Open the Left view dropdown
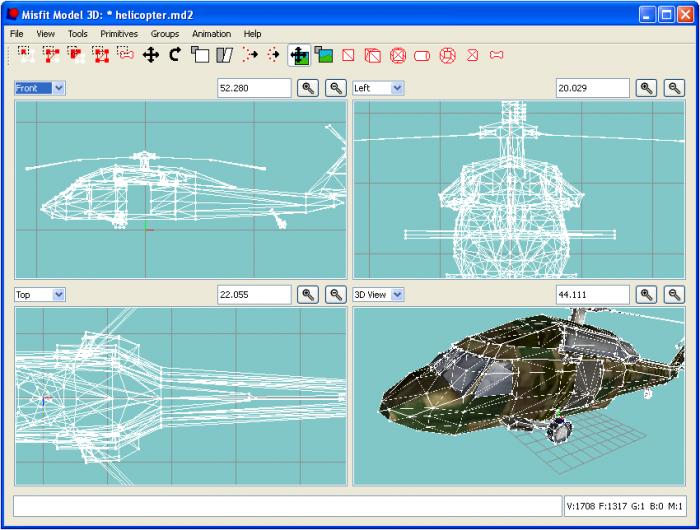The image size is (700, 530). (378, 88)
